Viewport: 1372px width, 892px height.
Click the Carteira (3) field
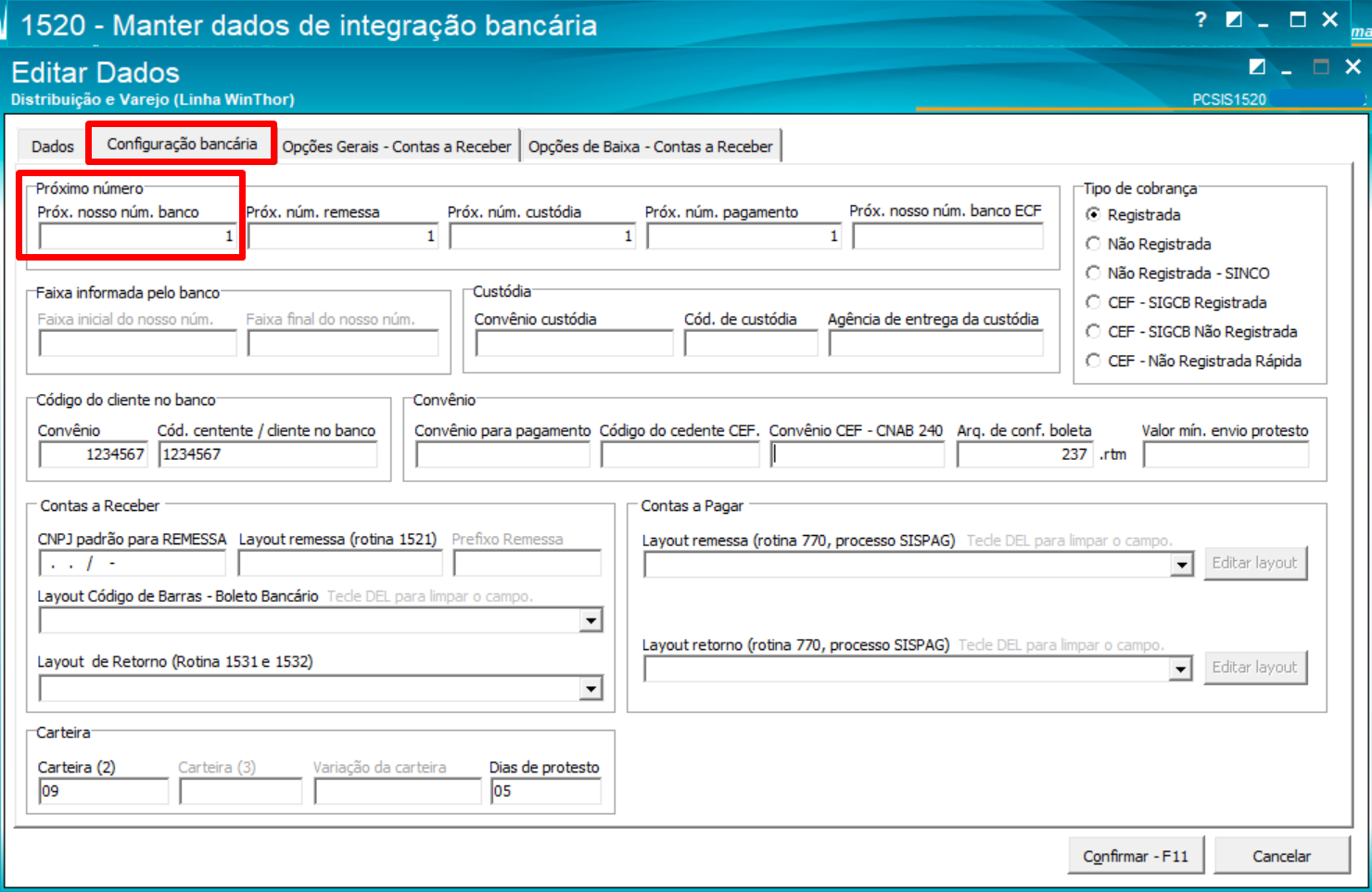point(241,791)
